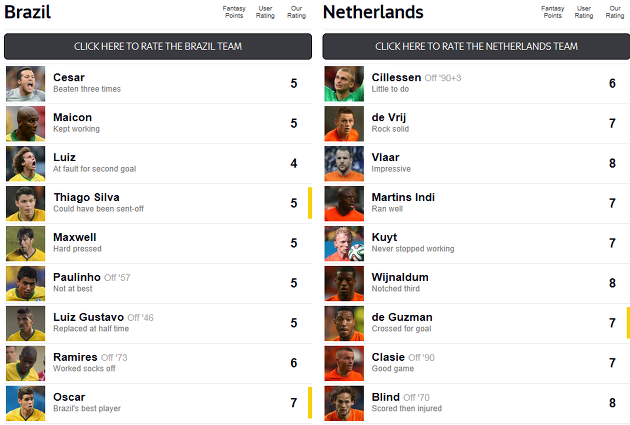Select Vlaar's rating score of 8
630x425 pixels.
(x=612, y=163)
